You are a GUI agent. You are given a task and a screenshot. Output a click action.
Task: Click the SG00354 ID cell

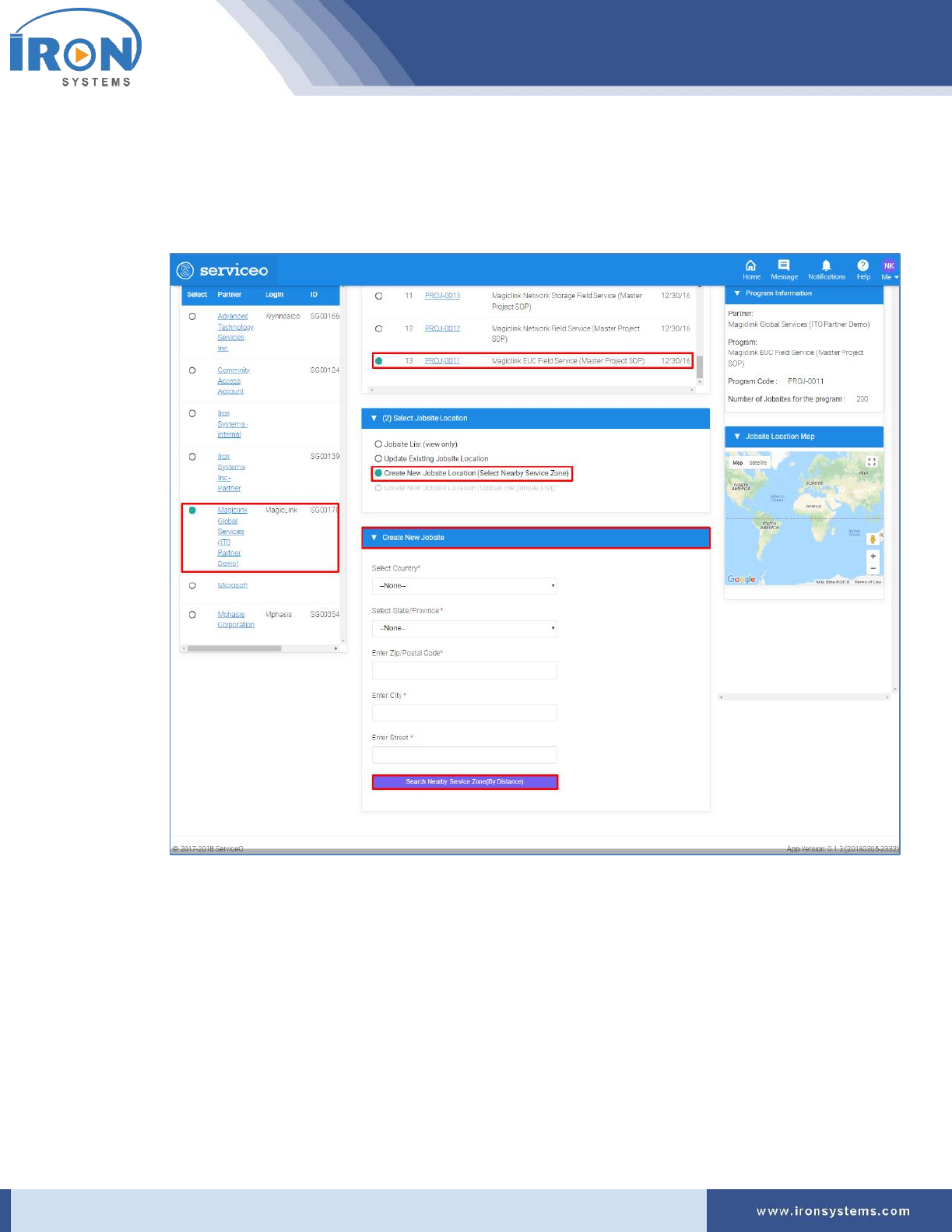point(325,615)
